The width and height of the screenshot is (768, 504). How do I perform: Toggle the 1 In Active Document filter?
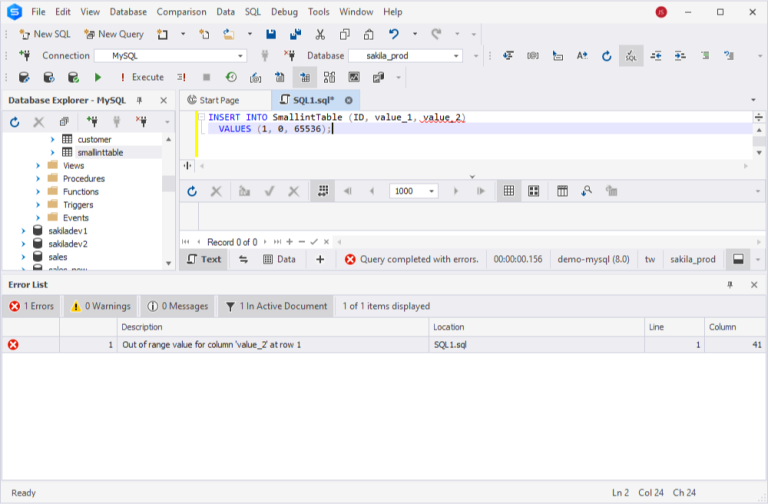pyautogui.click(x=276, y=306)
